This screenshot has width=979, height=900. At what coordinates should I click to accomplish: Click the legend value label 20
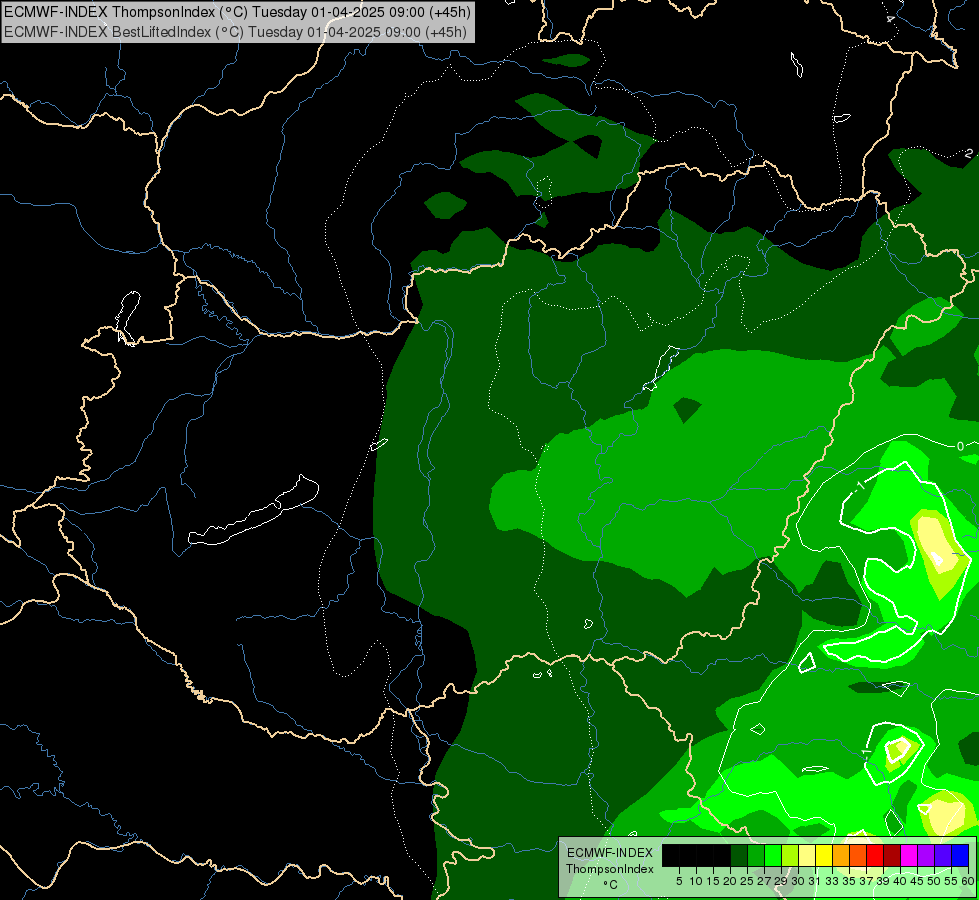[x=730, y=881]
